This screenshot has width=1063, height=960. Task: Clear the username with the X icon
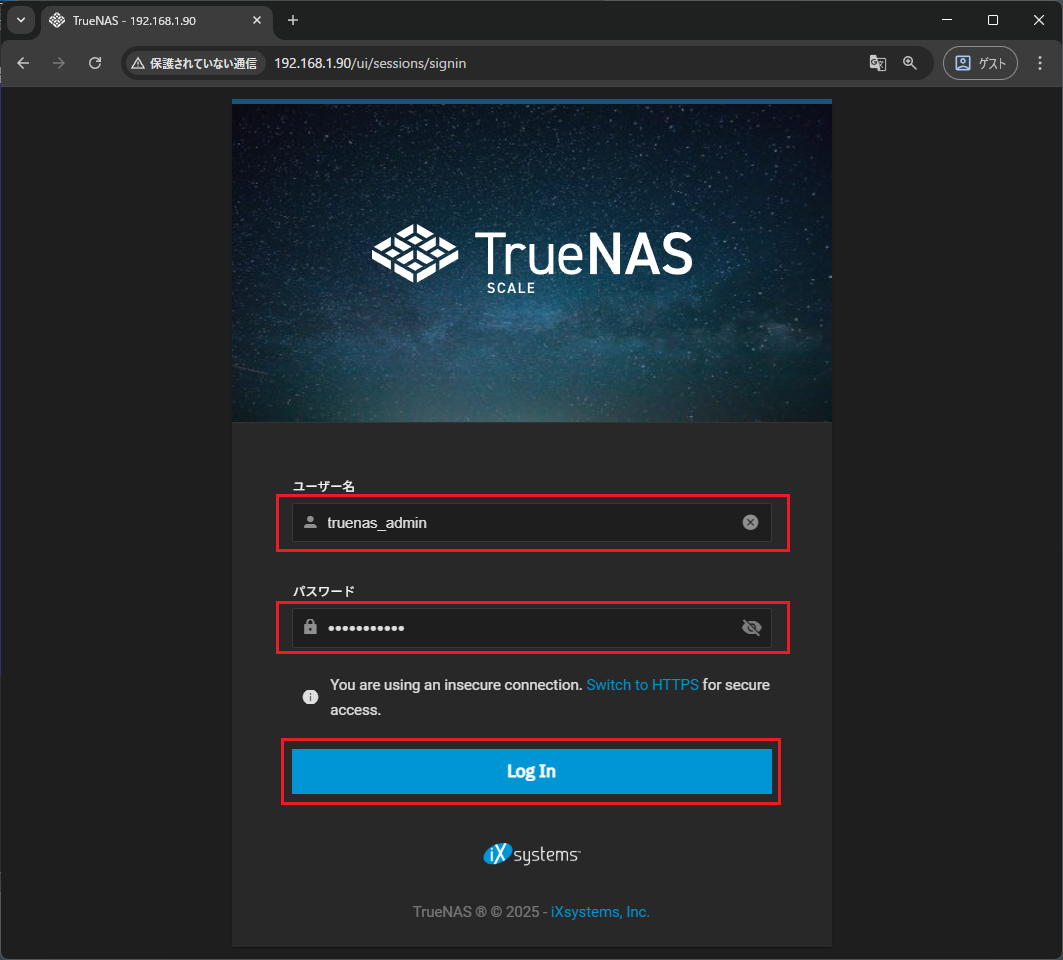pyautogui.click(x=750, y=522)
